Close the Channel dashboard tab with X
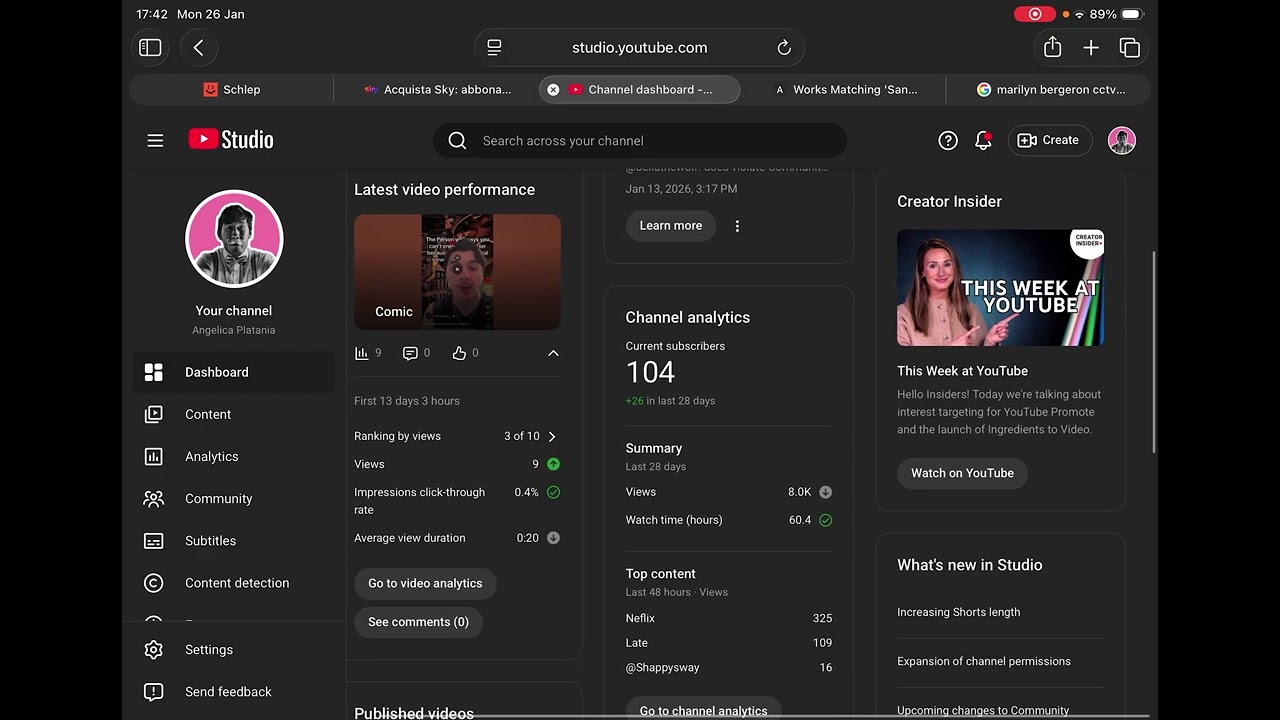This screenshot has height=720, width=1280. coord(553,90)
